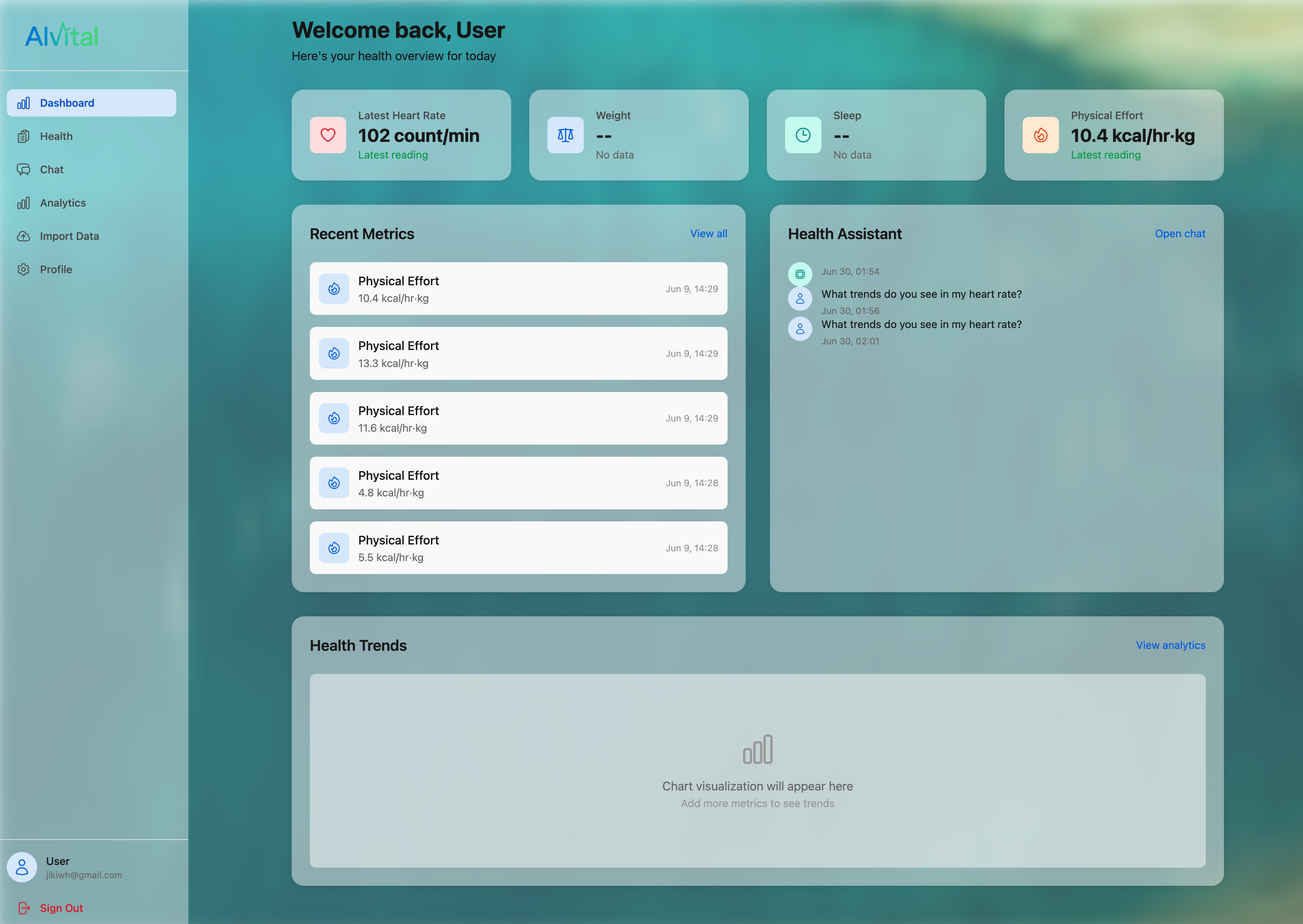
Task: Click the flame icon on Physical Effort card
Action: pos(1040,135)
